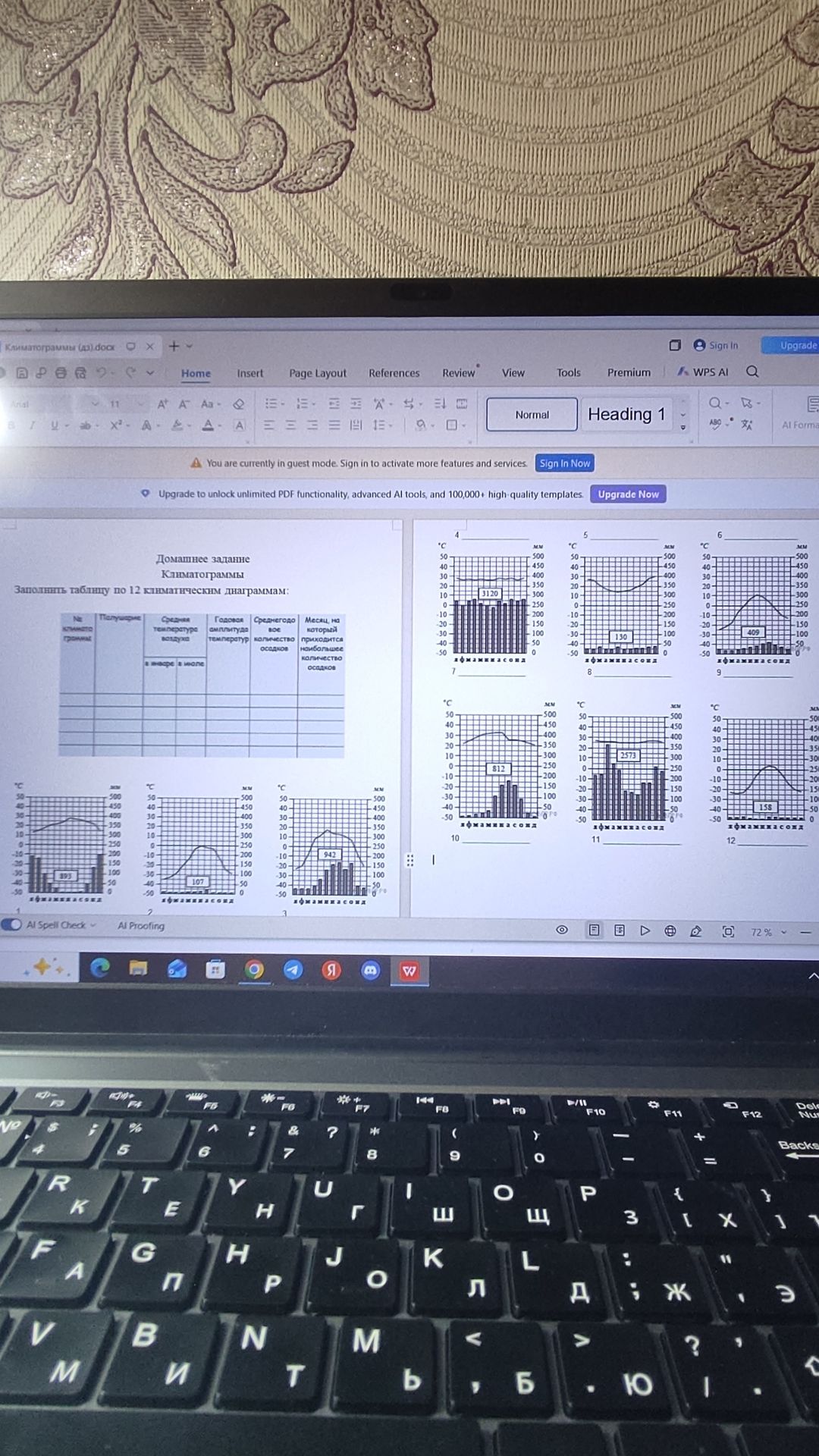
Task: Open search with the magnifier beside WPS AI
Action: (x=752, y=372)
